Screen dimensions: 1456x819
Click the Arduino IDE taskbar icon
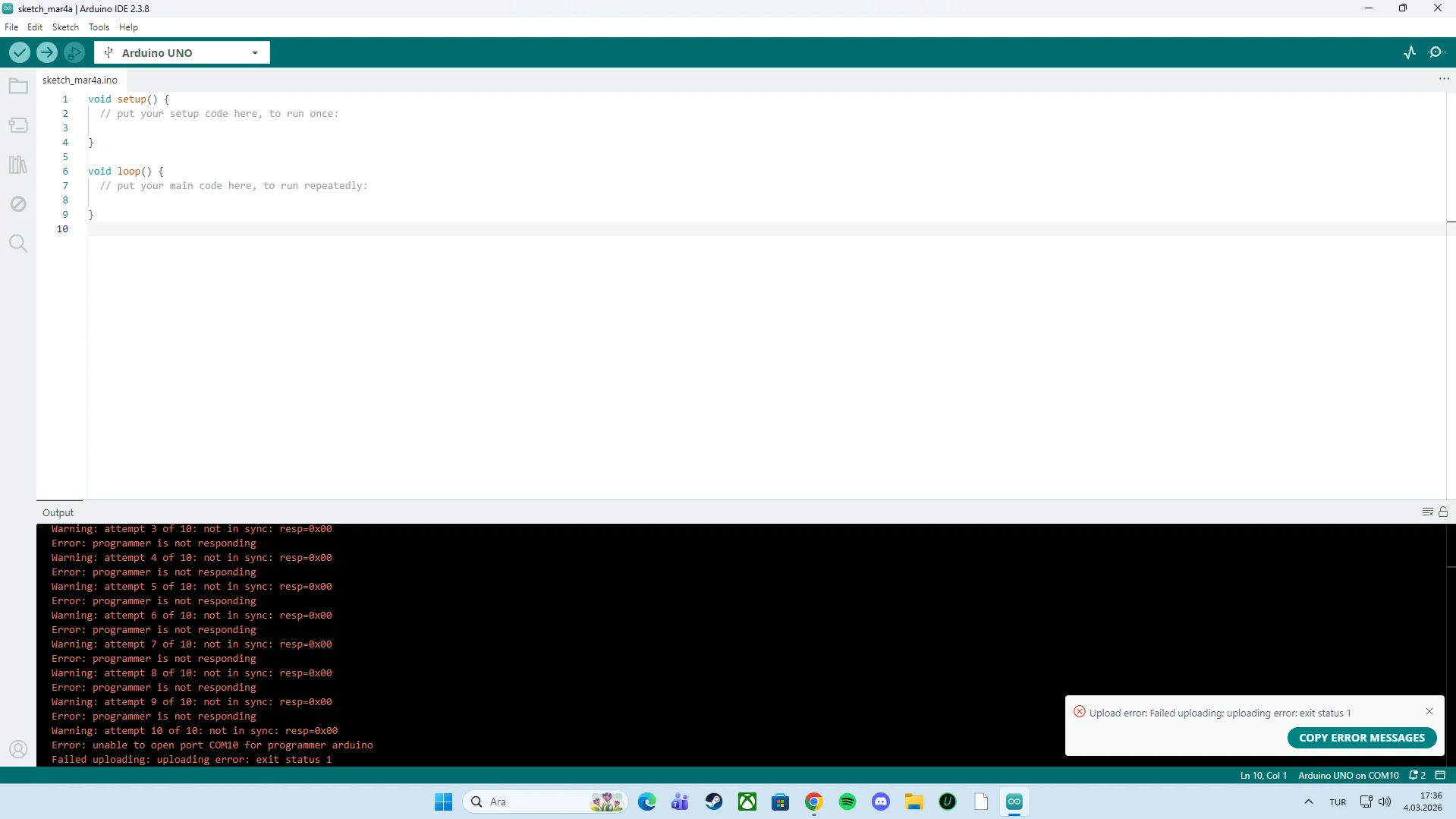point(1014,802)
